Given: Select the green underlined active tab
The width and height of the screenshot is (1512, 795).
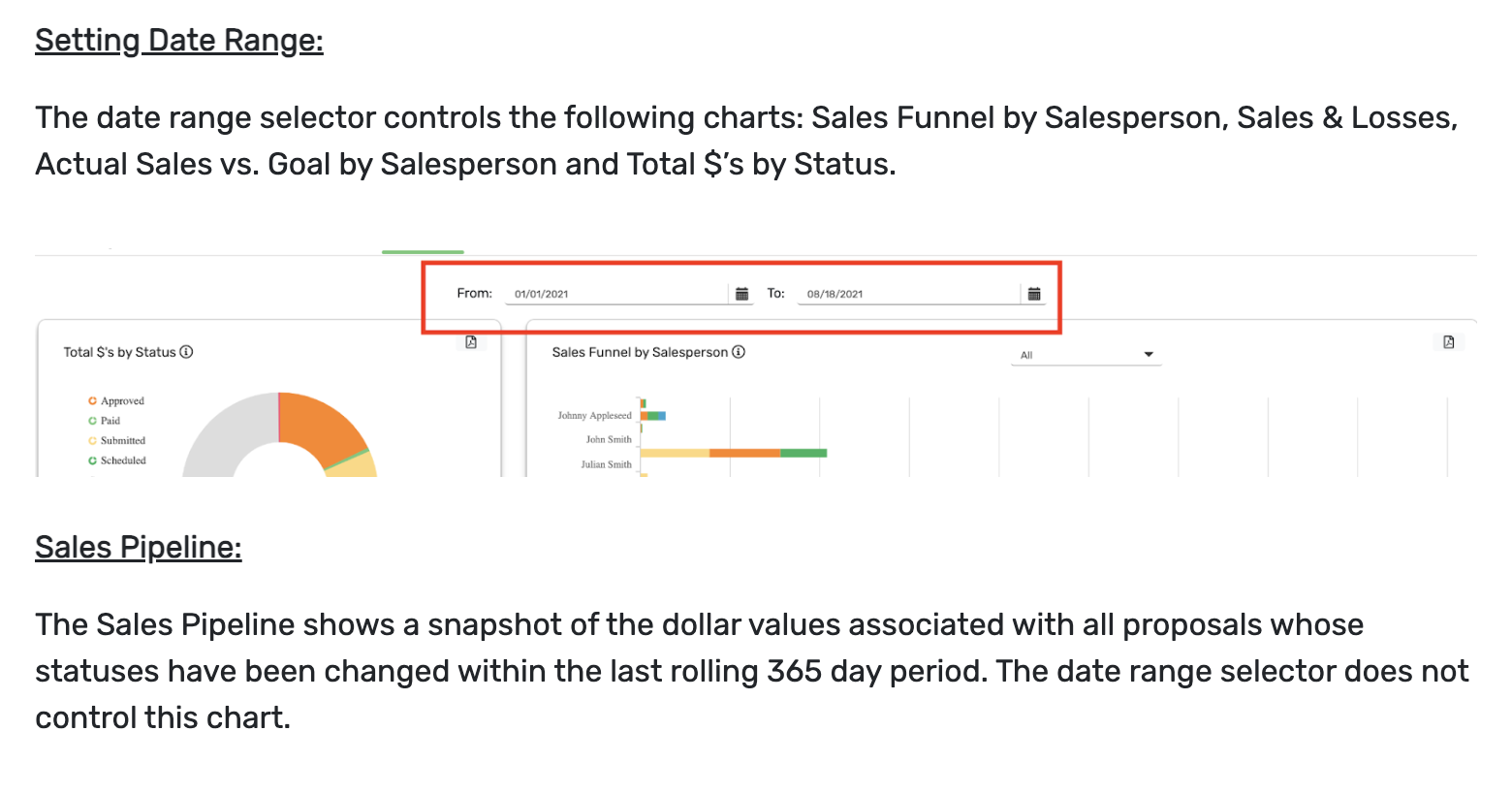Looking at the screenshot, I should 423,250.
